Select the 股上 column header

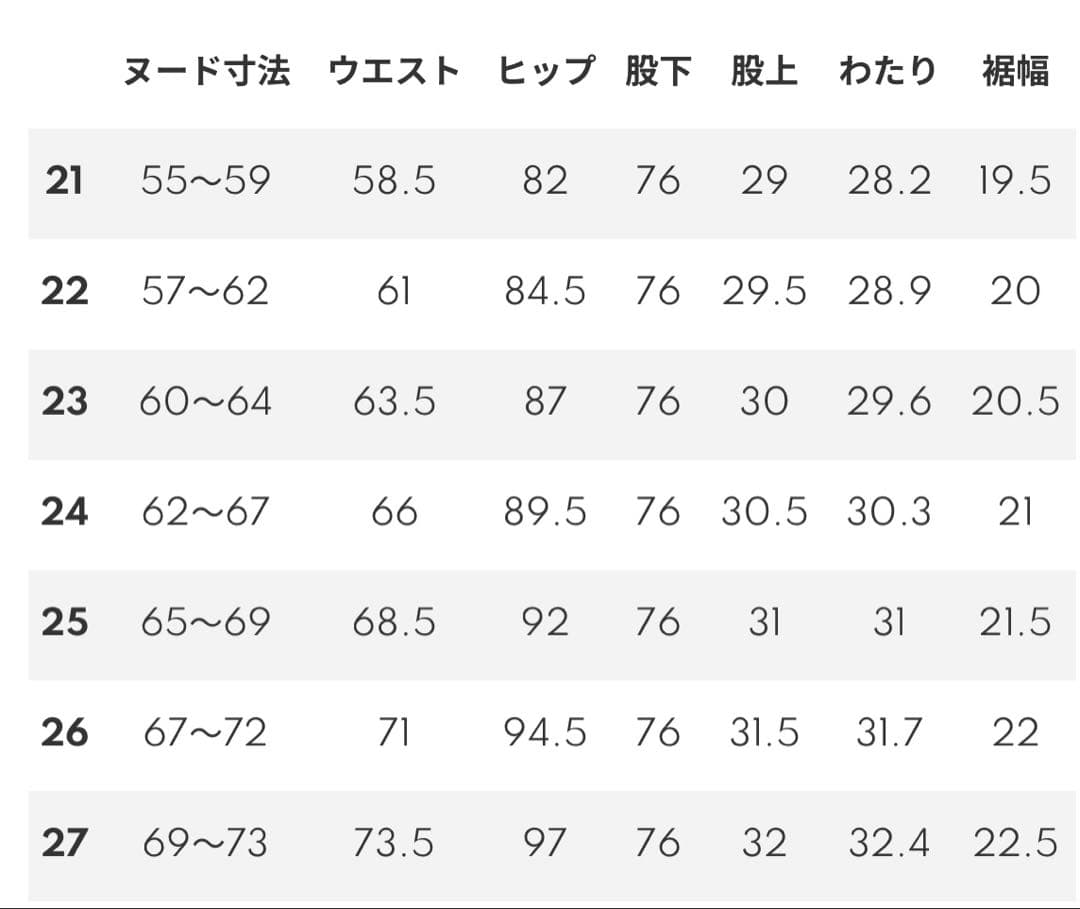764,72
